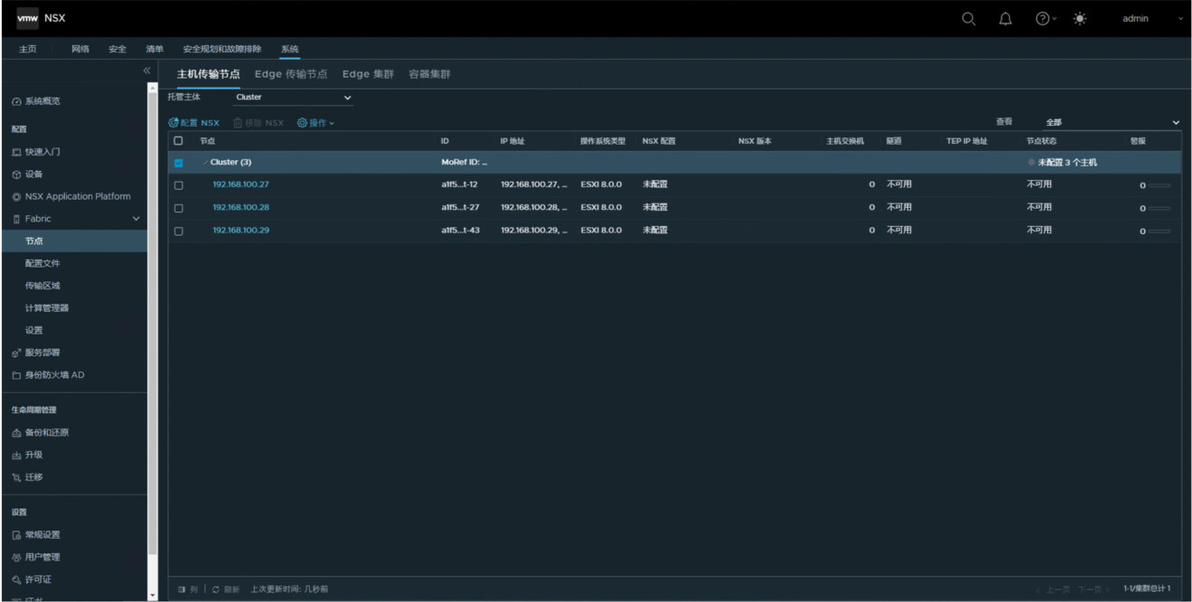This screenshot has height=602, width=1192.
Task: Open the search magnifier icon
Action: tap(968, 19)
